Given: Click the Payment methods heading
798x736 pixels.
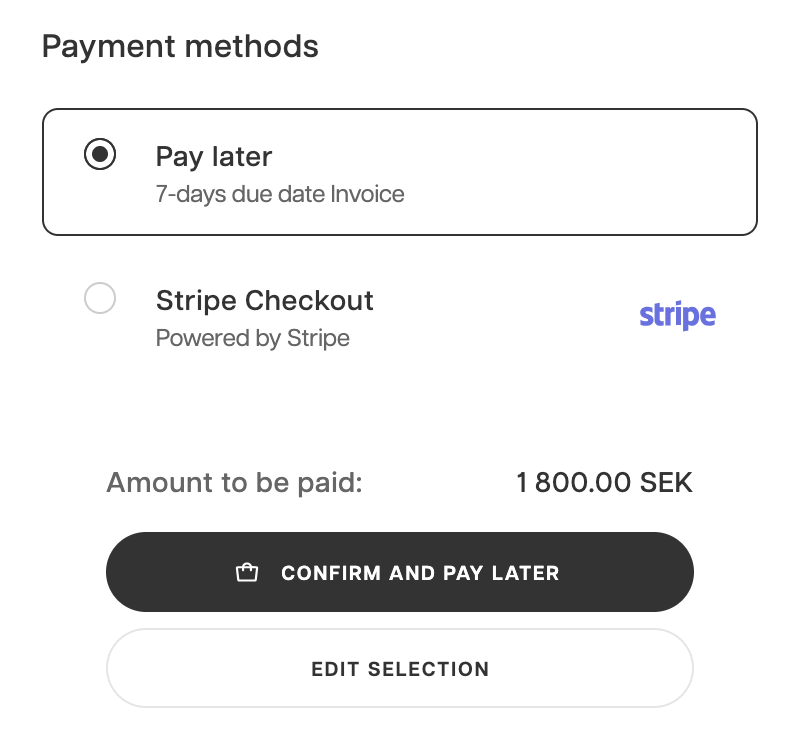Looking at the screenshot, I should click(x=180, y=46).
